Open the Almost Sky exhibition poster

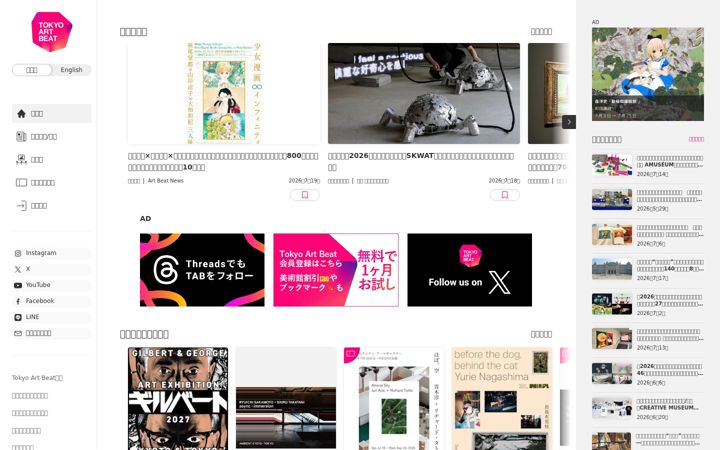pyautogui.click(x=394, y=399)
